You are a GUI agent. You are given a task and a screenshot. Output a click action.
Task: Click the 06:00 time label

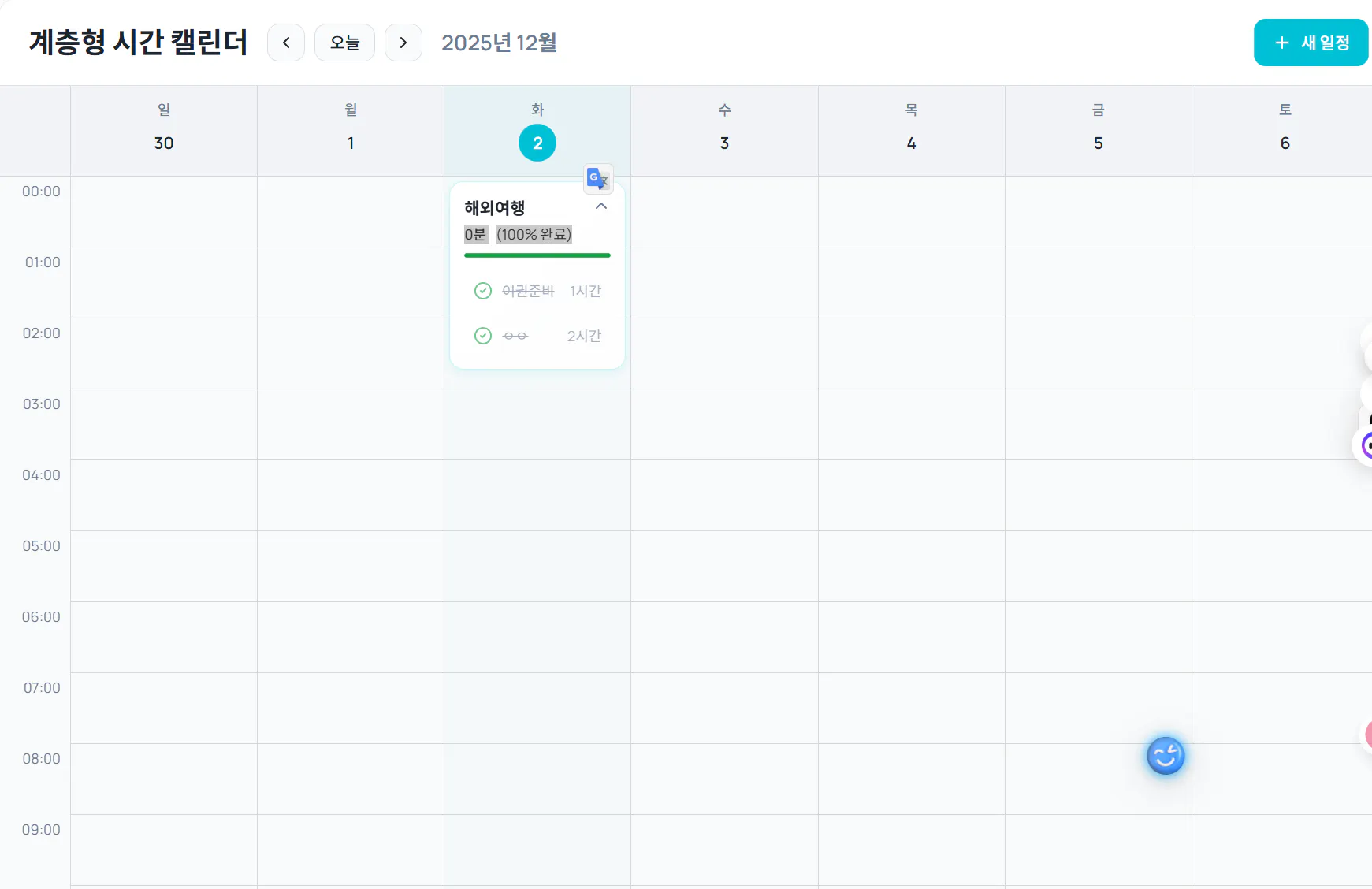(x=42, y=617)
